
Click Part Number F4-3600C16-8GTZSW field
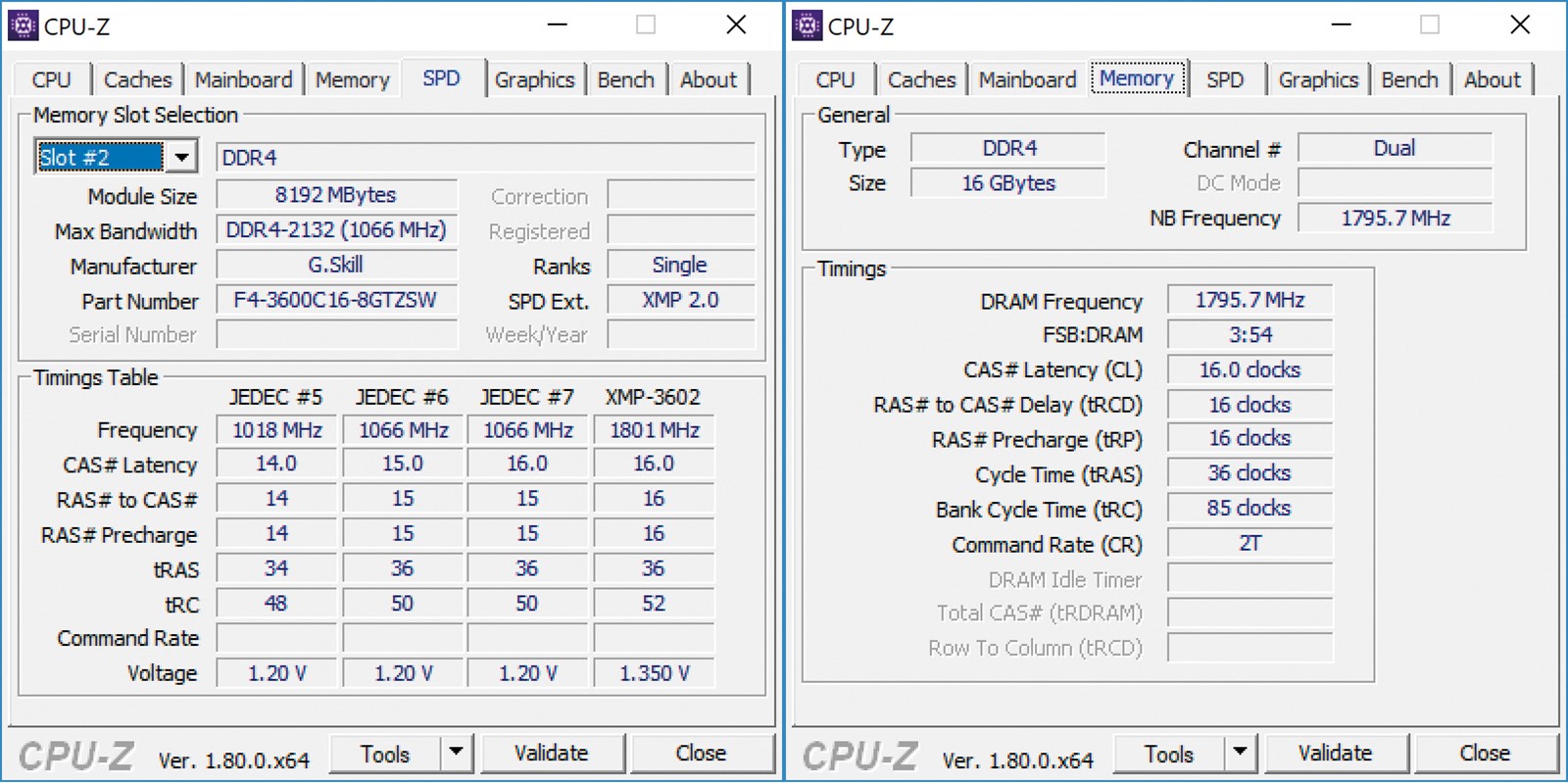point(336,300)
